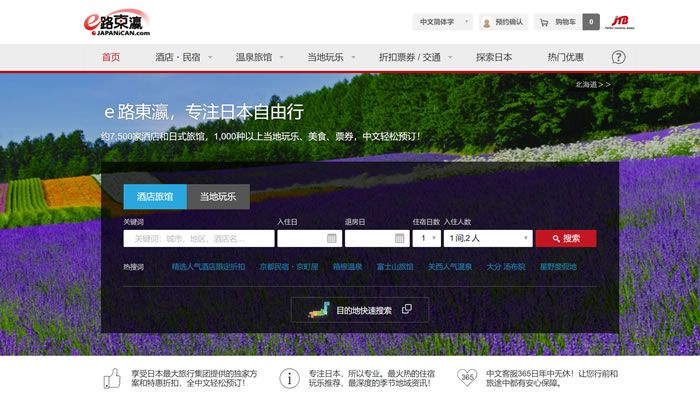Viewport: 700px width, 400px height.
Task: Click the thumbs-up exclusive deals icon
Action: [112, 378]
